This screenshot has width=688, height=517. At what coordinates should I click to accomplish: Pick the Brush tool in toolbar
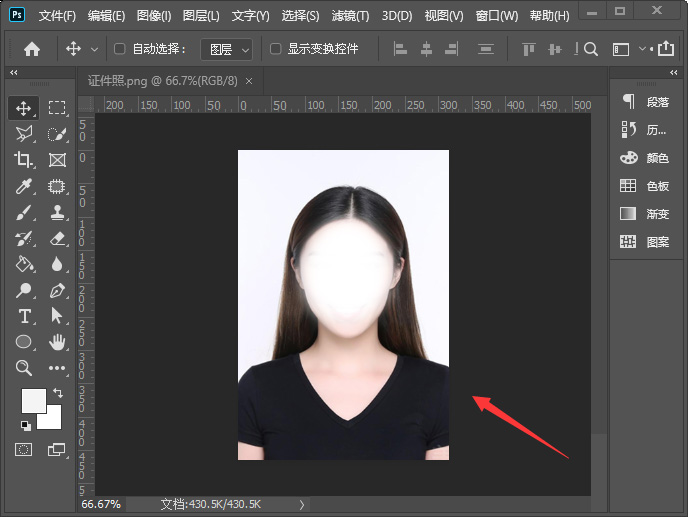[x=24, y=212]
